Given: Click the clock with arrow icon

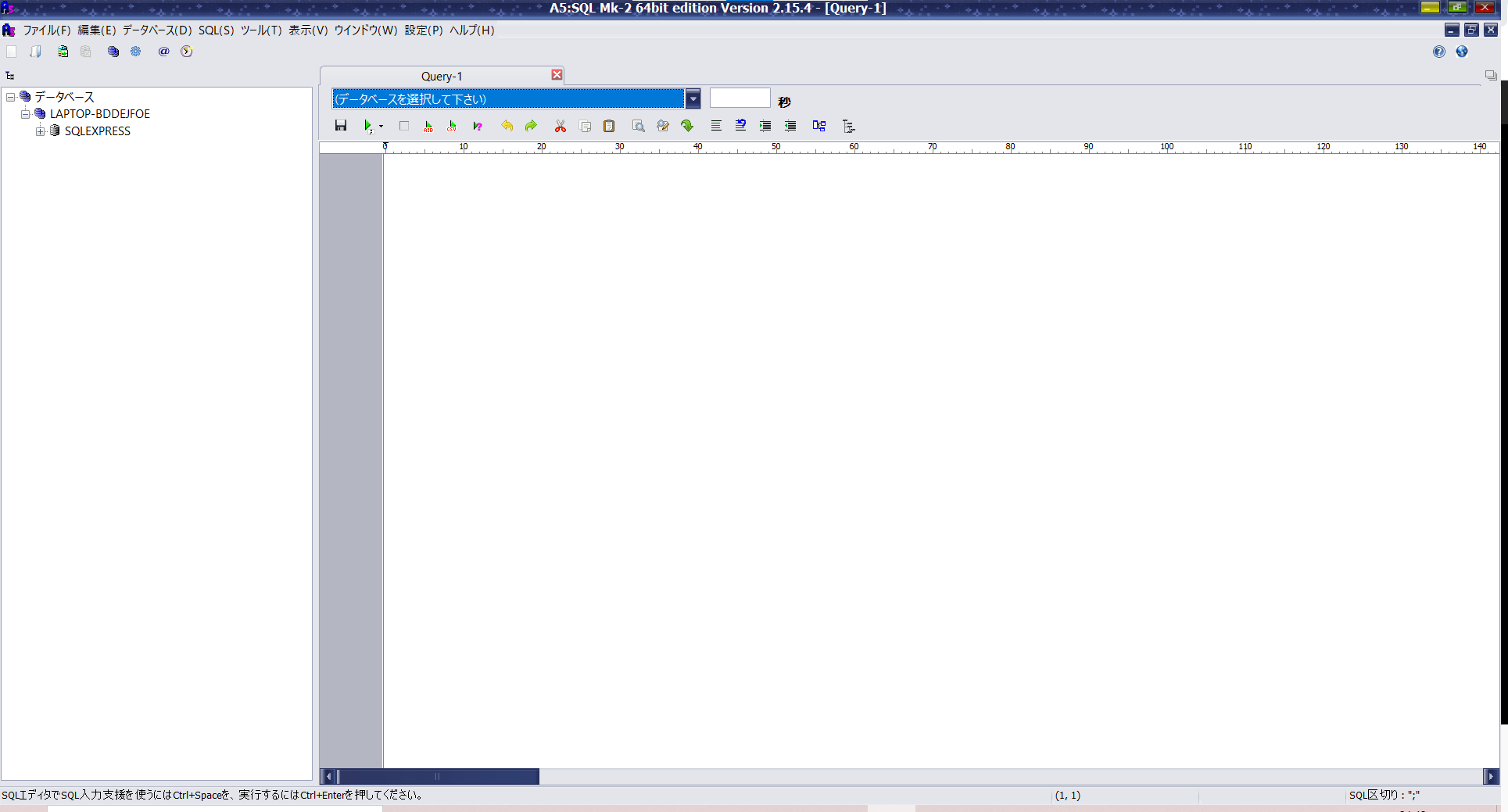Looking at the screenshot, I should (x=187, y=52).
